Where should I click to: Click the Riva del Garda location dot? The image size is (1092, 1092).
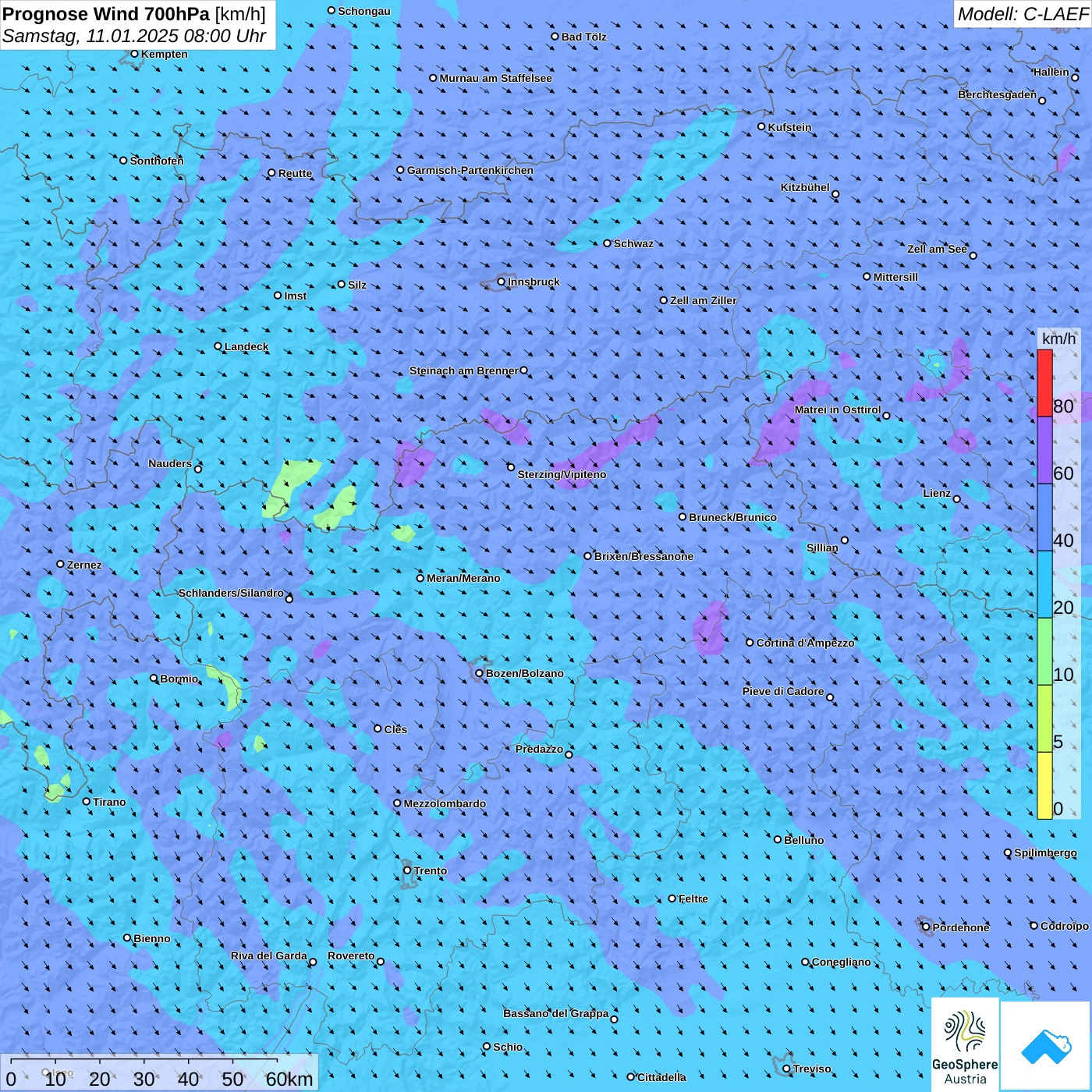click(x=313, y=962)
